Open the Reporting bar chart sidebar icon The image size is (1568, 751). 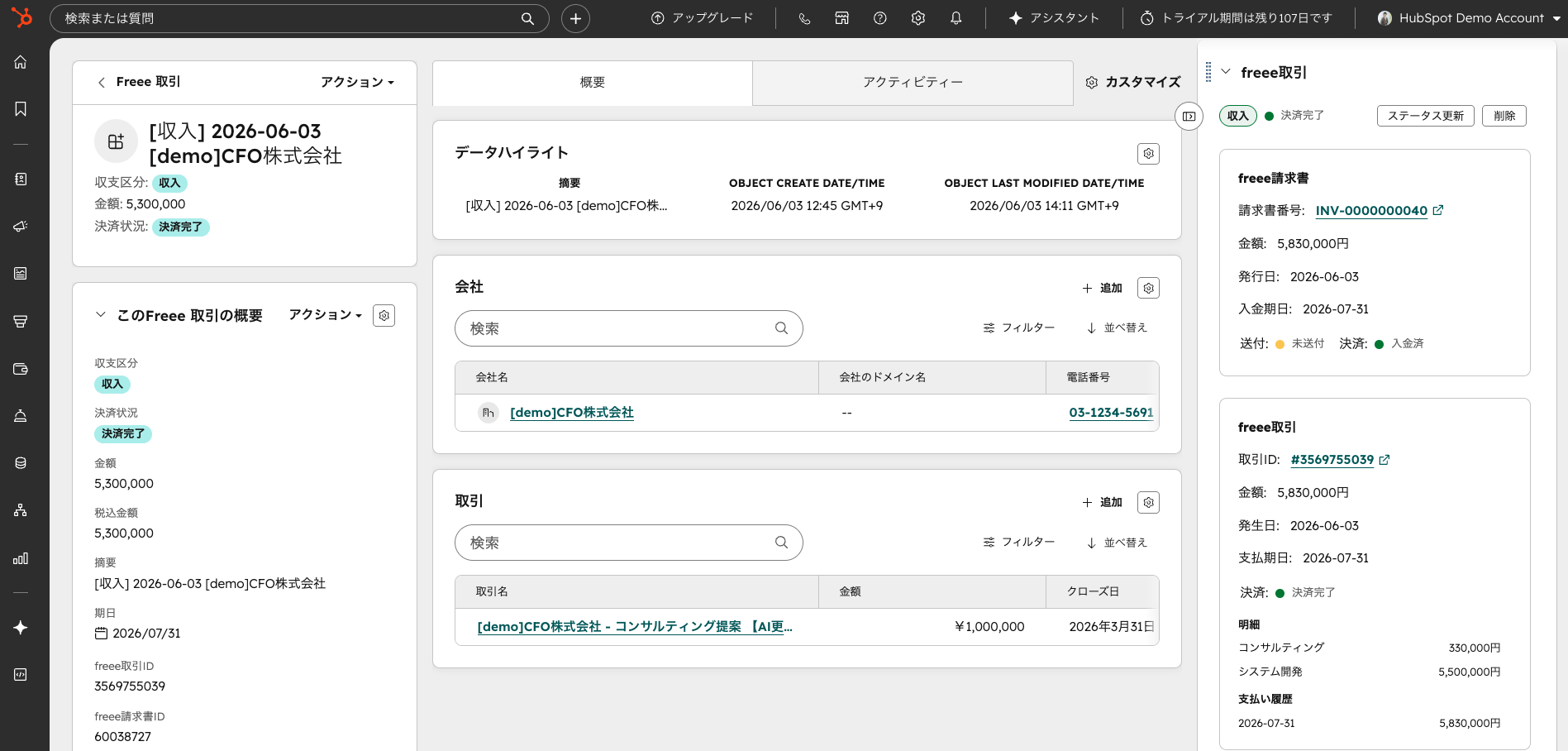point(21,558)
